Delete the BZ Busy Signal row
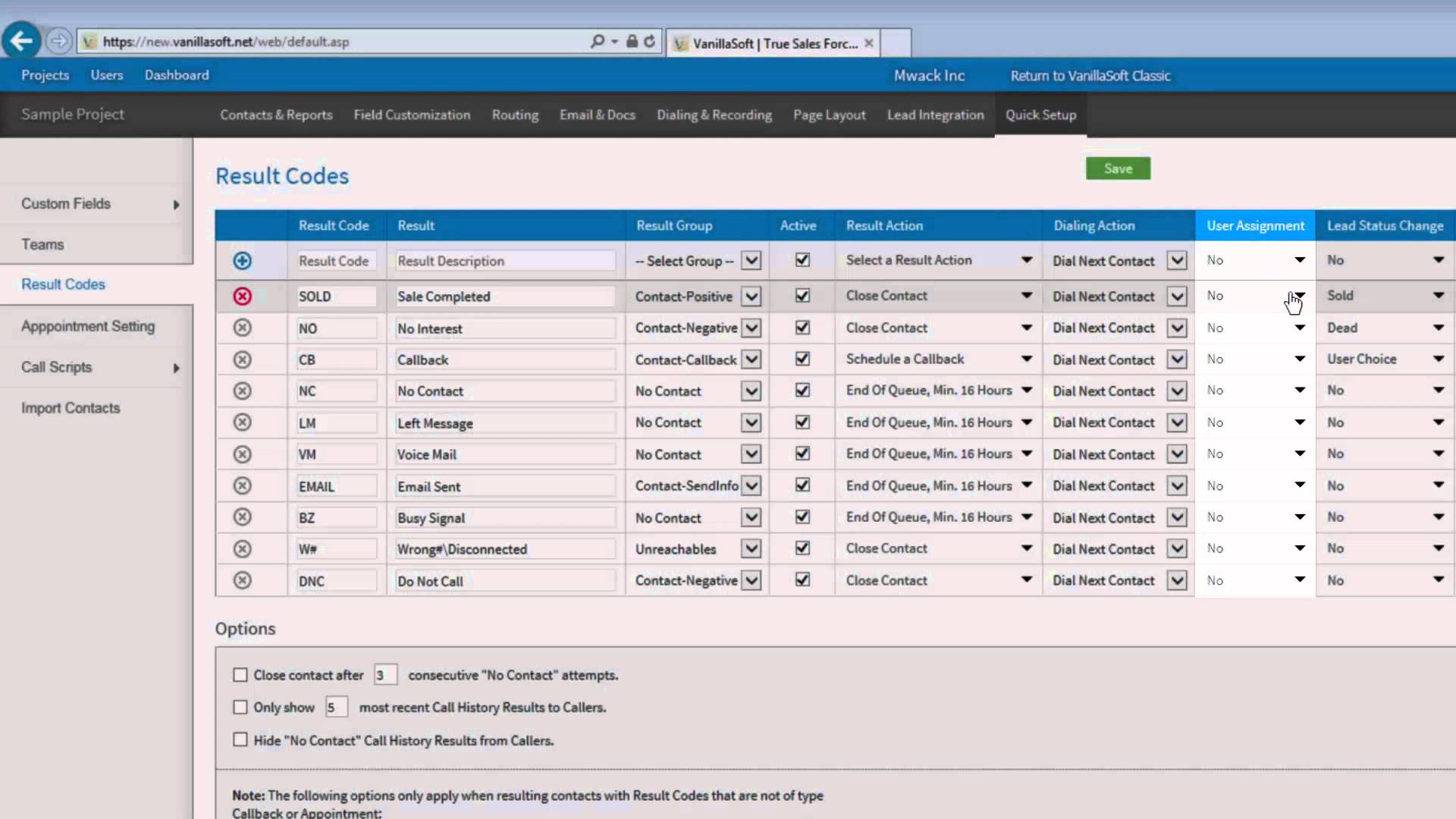This screenshot has width=1456, height=819. [x=242, y=517]
